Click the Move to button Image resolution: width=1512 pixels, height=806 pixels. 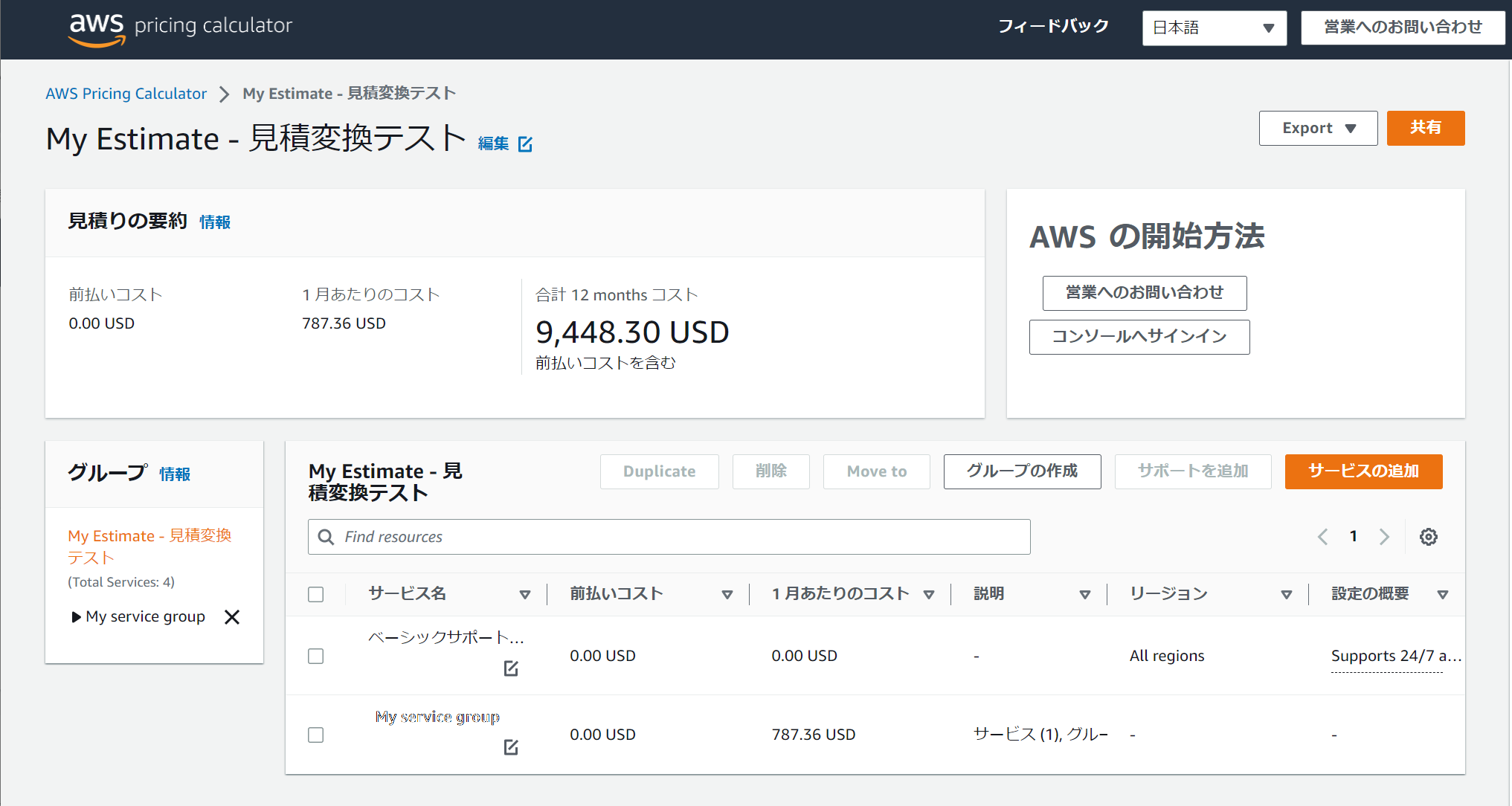[876, 471]
